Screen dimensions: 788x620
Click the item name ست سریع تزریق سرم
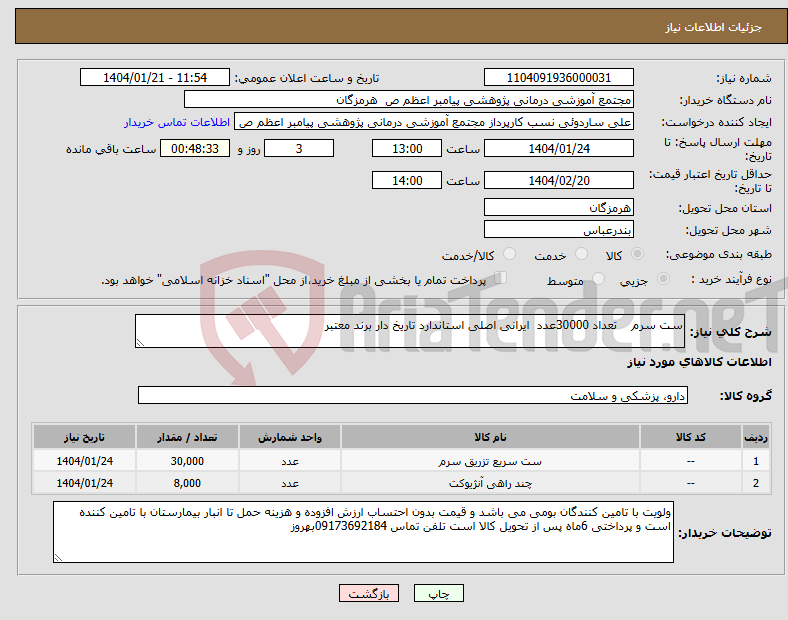point(490,461)
